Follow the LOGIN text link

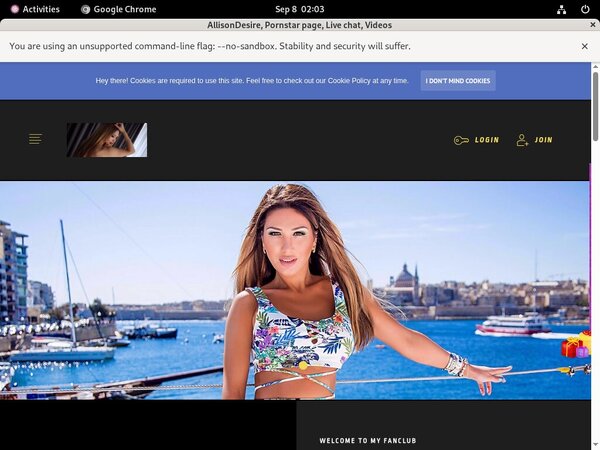(x=487, y=140)
